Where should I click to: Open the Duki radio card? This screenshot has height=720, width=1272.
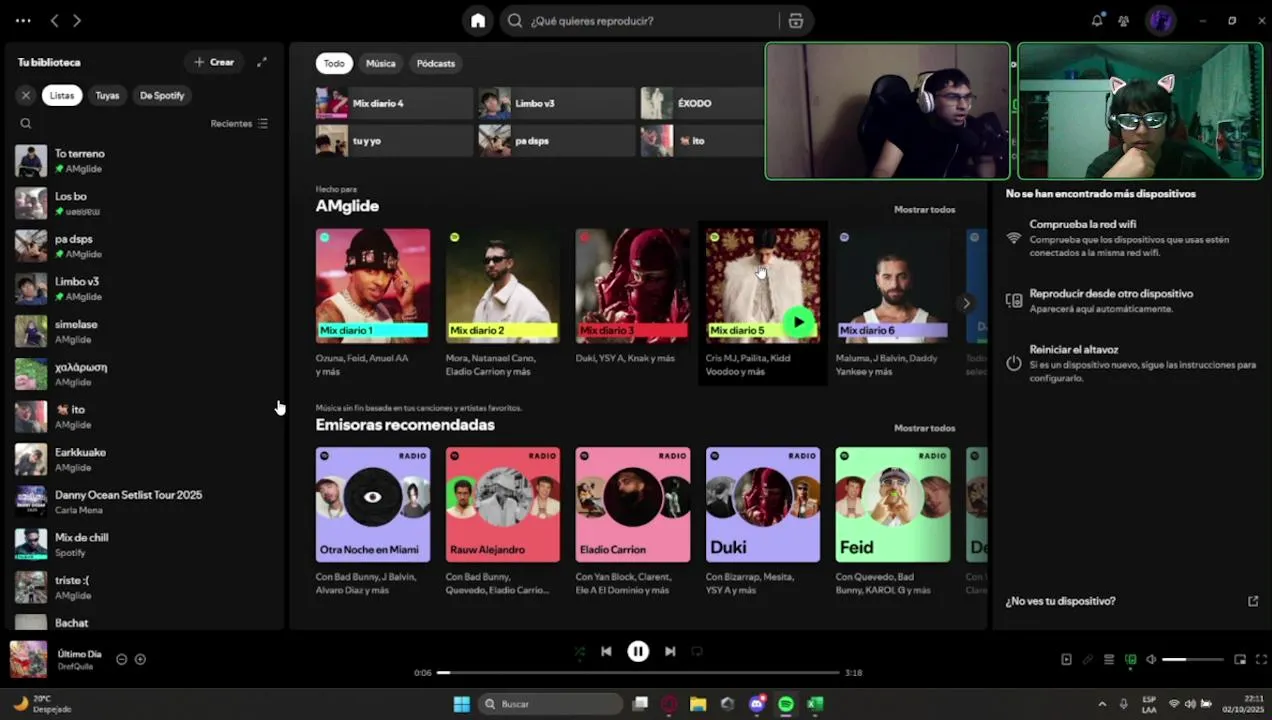[762, 504]
